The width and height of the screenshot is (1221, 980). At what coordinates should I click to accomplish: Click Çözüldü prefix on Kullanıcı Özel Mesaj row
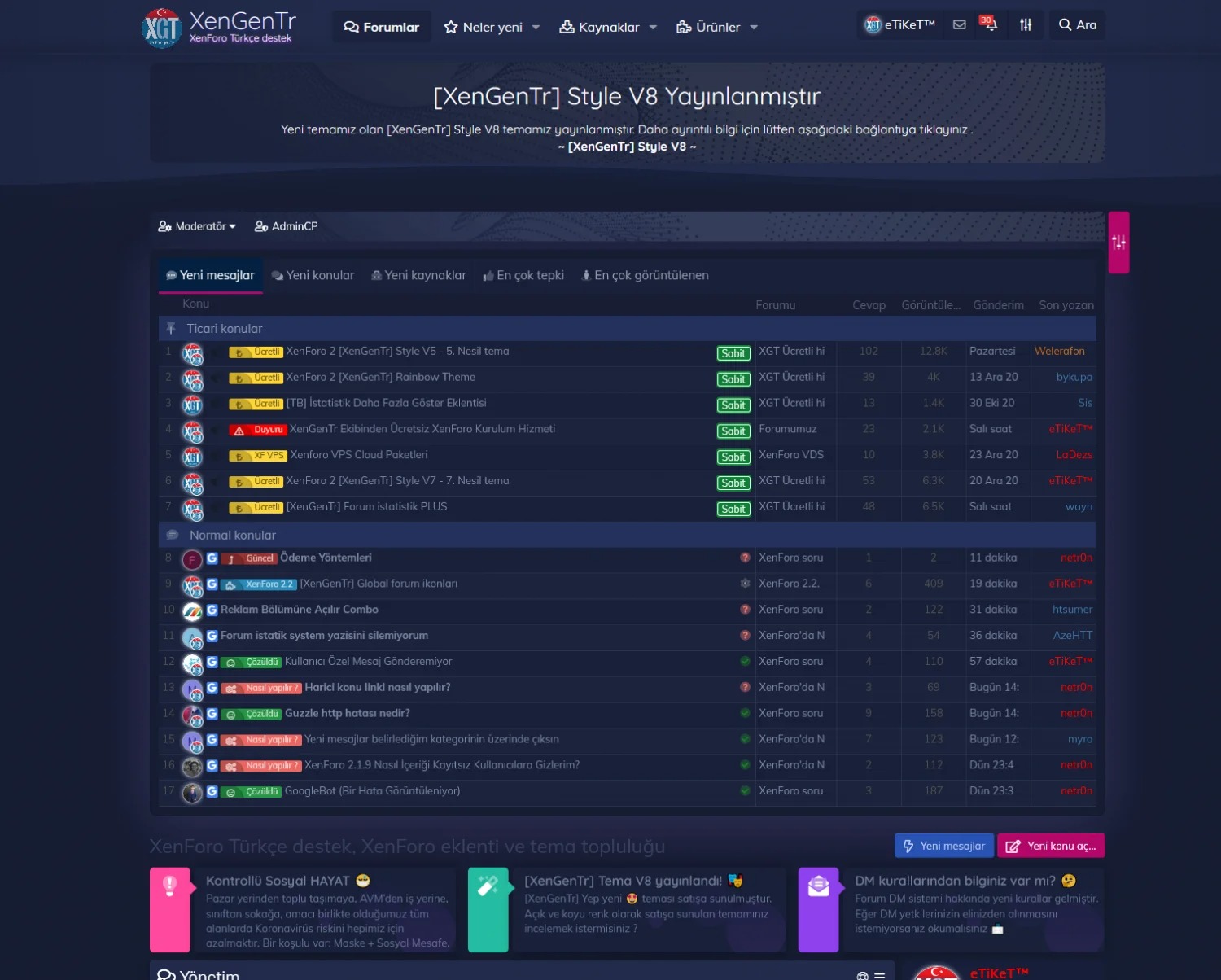pyautogui.click(x=251, y=663)
